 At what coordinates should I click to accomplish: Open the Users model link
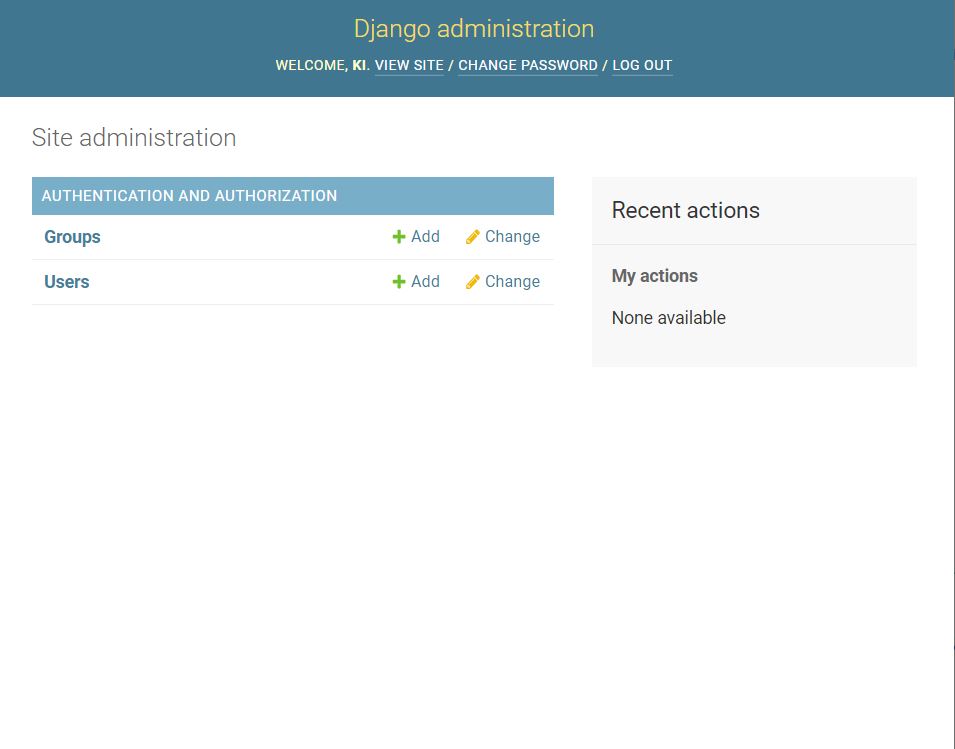67,282
